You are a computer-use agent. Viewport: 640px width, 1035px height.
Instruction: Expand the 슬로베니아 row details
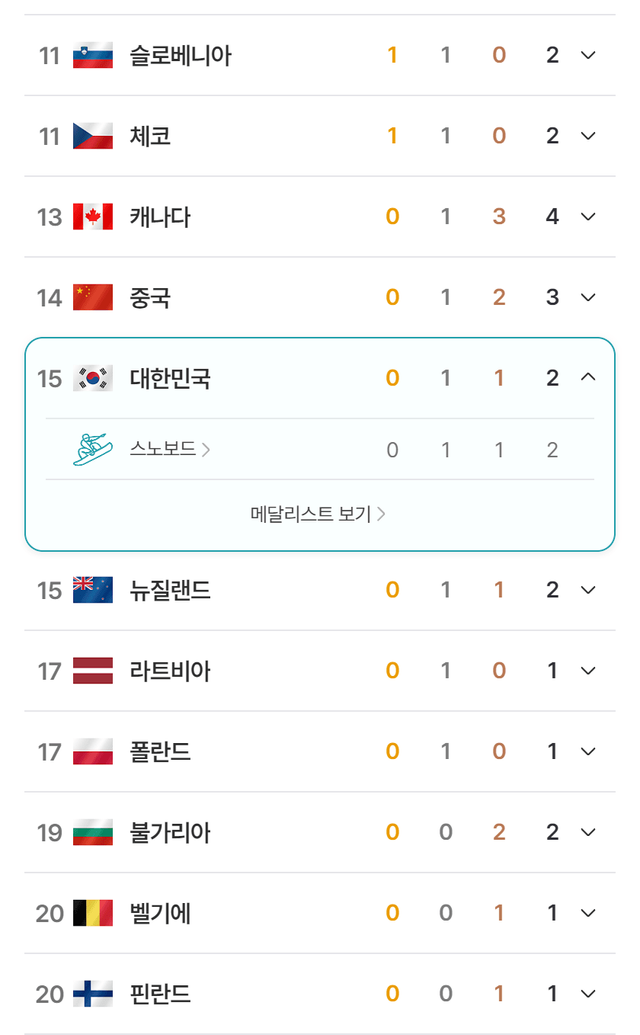[588, 55]
